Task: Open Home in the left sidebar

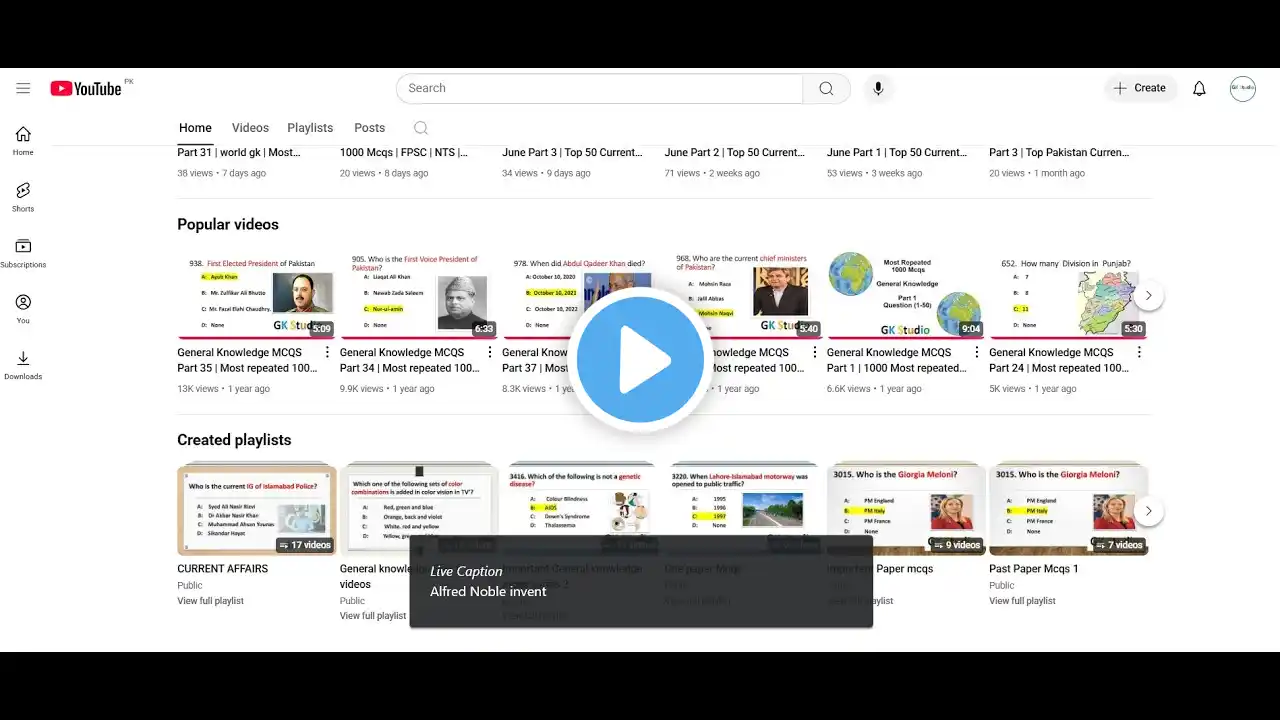Action: [x=23, y=141]
